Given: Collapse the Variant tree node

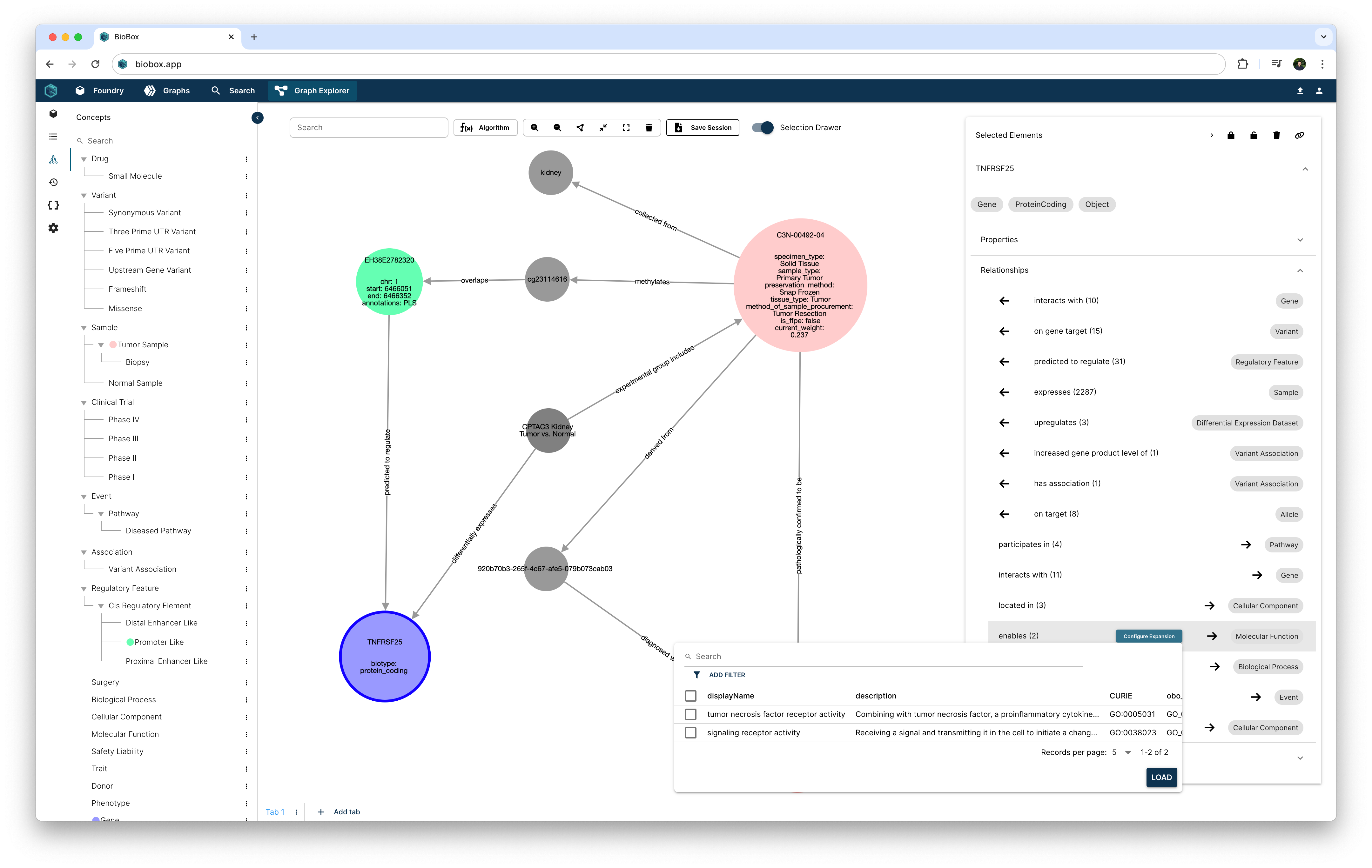Looking at the screenshot, I should coord(84,195).
